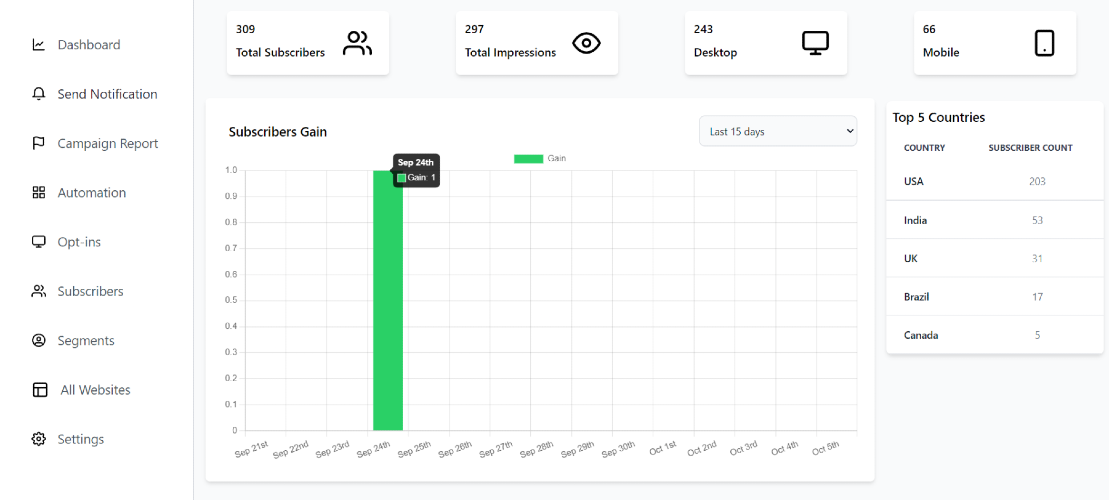The height and width of the screenshot is (500, 1109).
Task: Click the Oct 5th axis label
Action: click(825, 448)
